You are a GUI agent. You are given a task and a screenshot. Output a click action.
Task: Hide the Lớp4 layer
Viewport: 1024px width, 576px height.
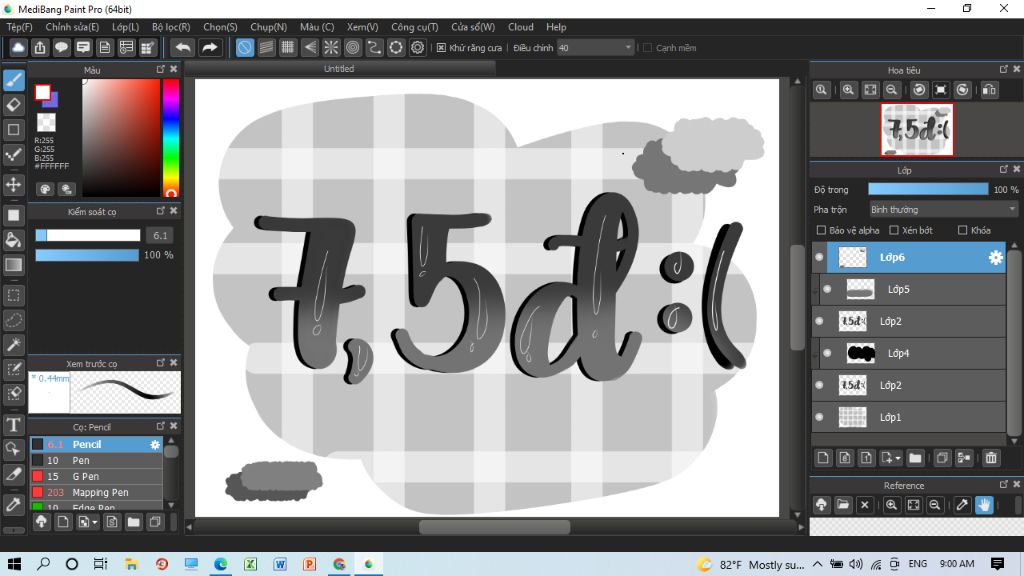pos(827,353)
